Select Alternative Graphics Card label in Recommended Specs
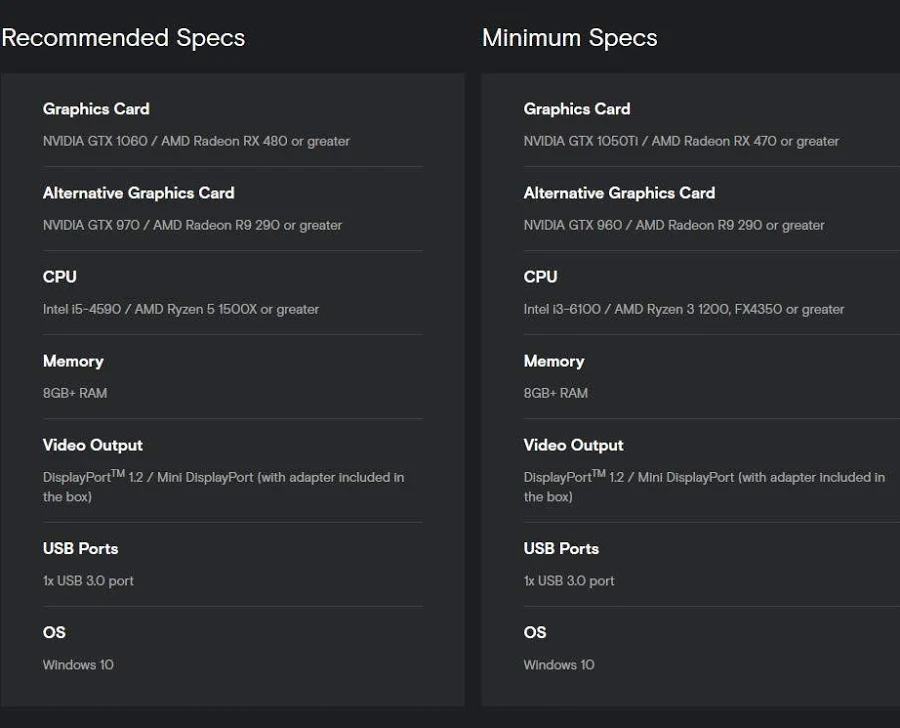Viewport: 900px width, 728px height. click(138, 193)
